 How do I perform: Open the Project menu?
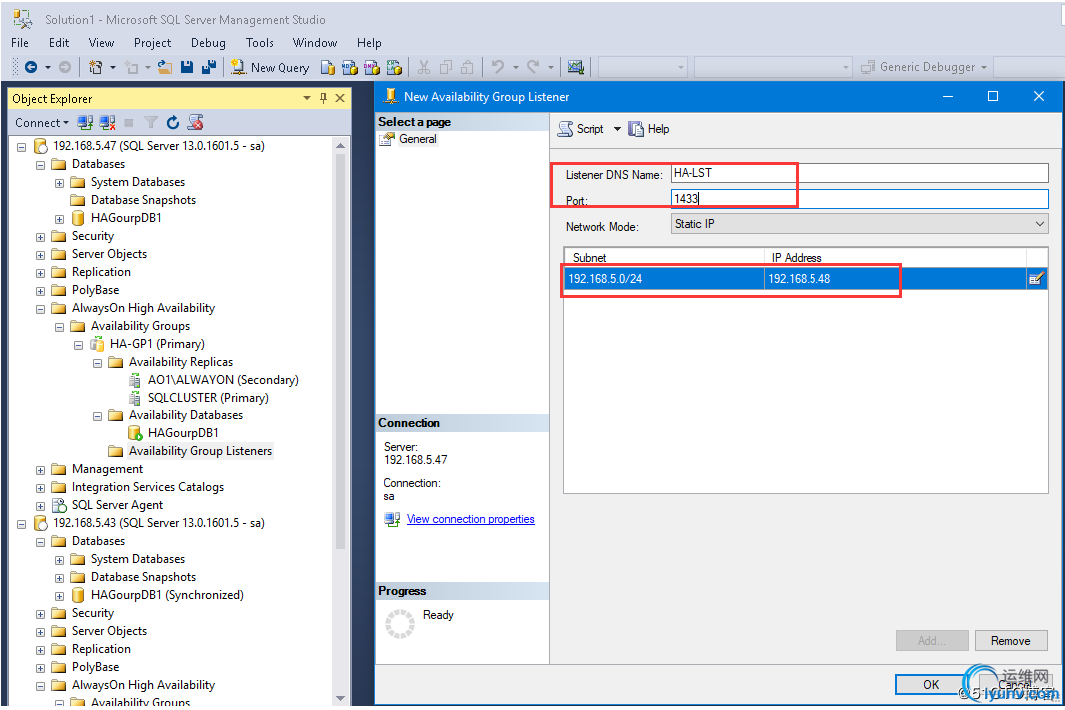click(x=152, y=43)
